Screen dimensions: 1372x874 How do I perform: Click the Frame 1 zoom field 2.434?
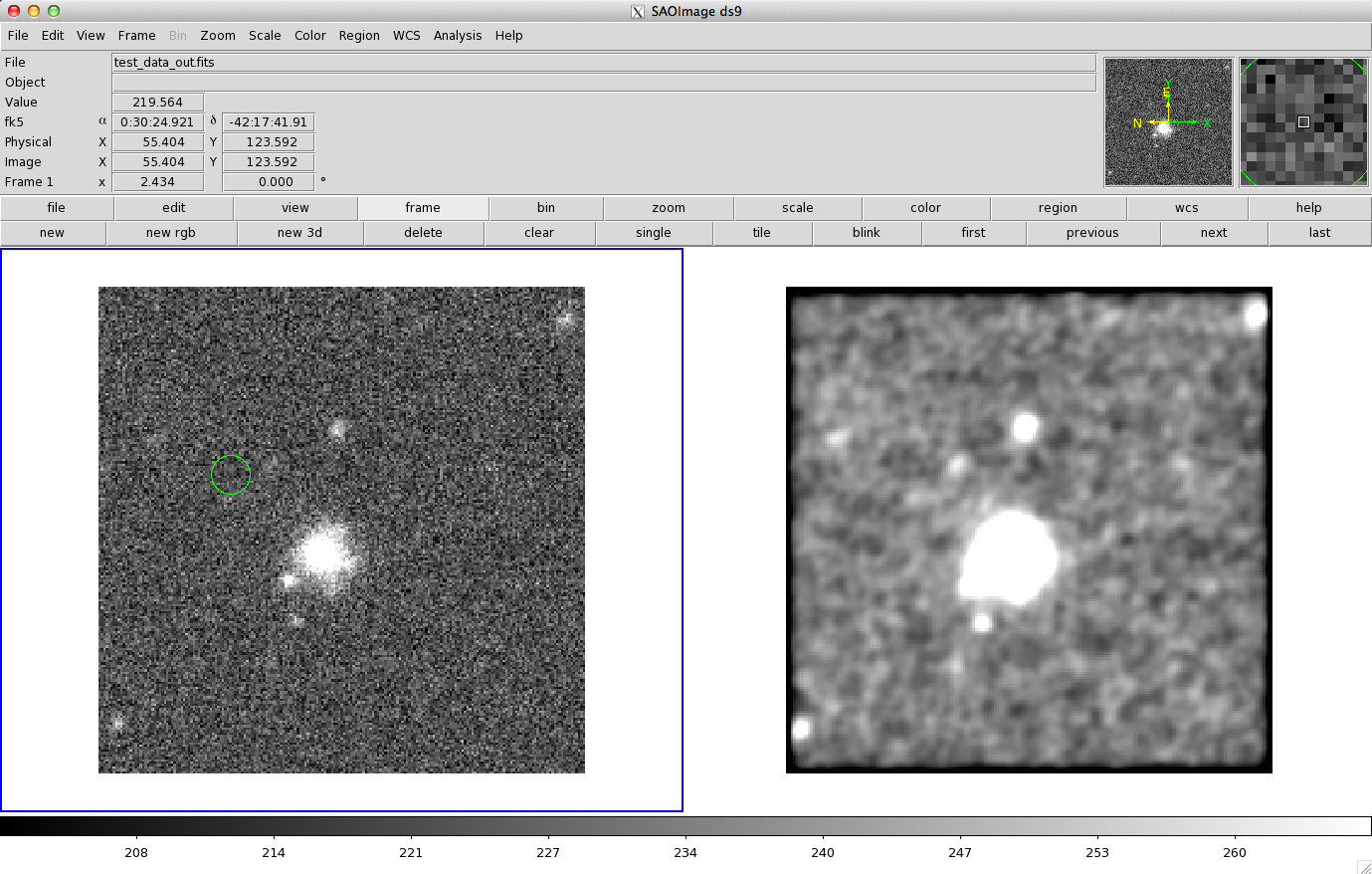(x=158, y=182)
